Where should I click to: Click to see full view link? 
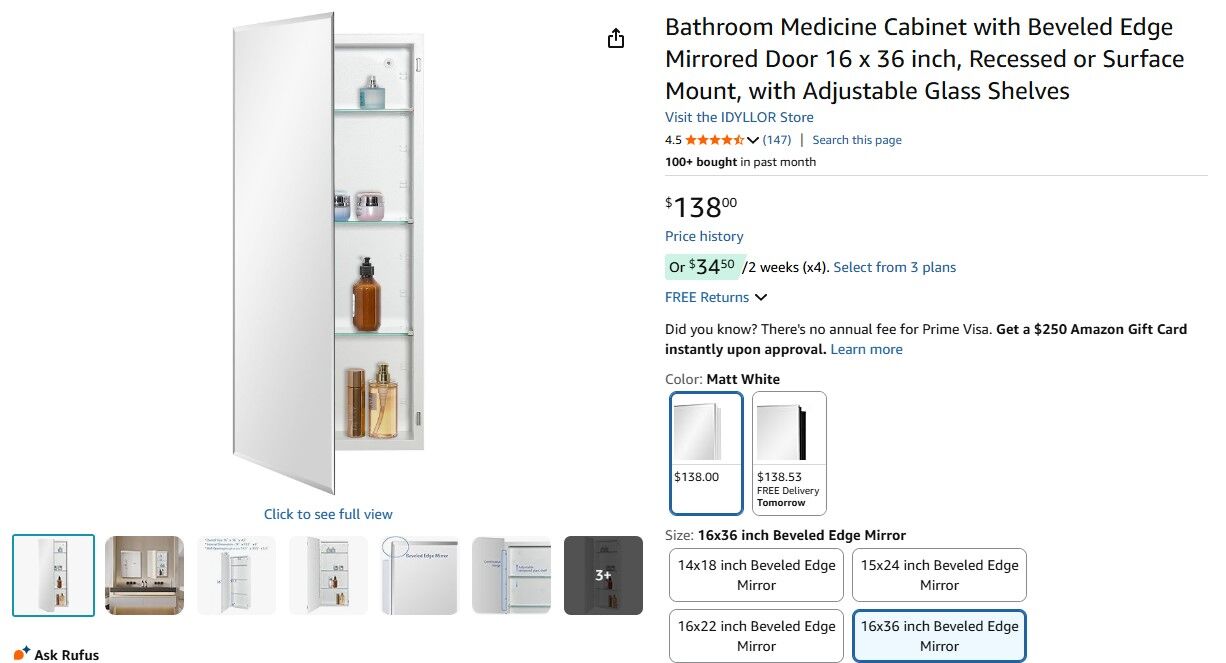tap(328, 514)
